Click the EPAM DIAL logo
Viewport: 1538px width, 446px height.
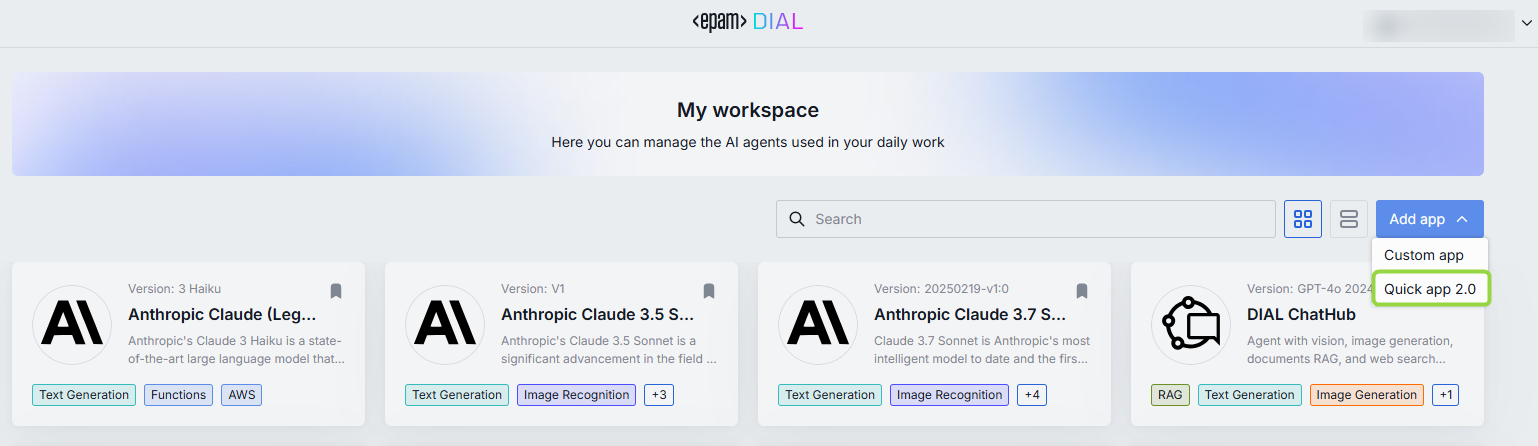748,22
